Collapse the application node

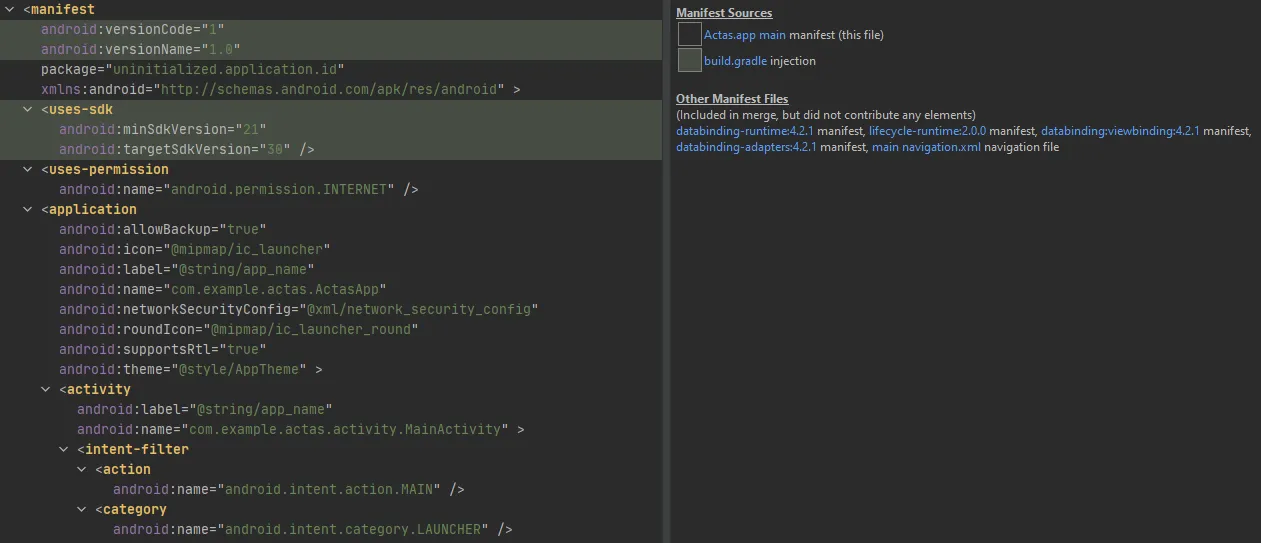pos(29,210)
